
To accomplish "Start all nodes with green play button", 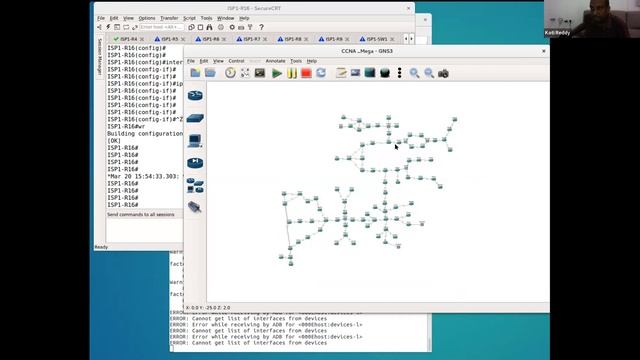I will click(x=277, y=73).
